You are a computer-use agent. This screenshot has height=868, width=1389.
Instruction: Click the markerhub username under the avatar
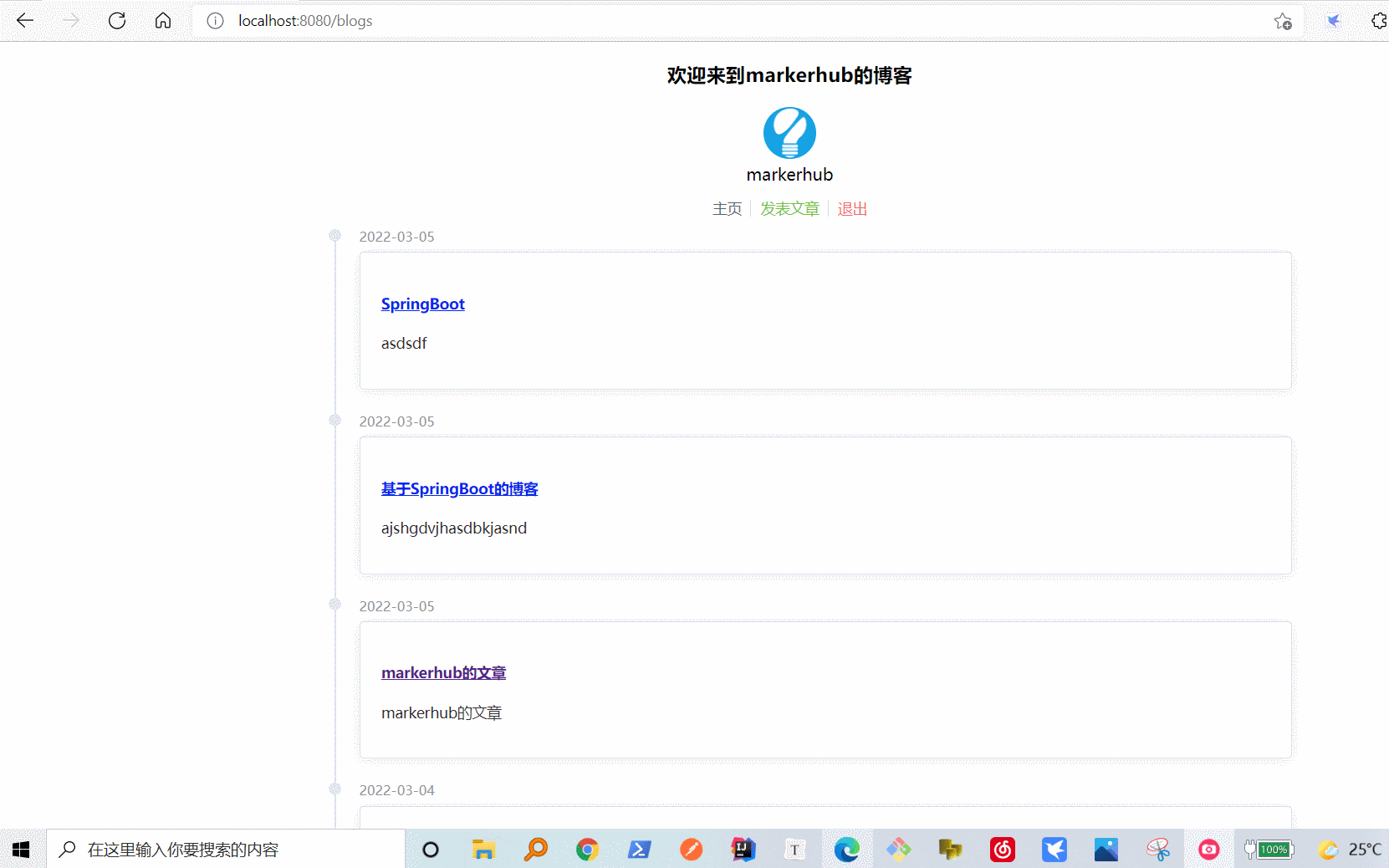[x=789, y=175]
